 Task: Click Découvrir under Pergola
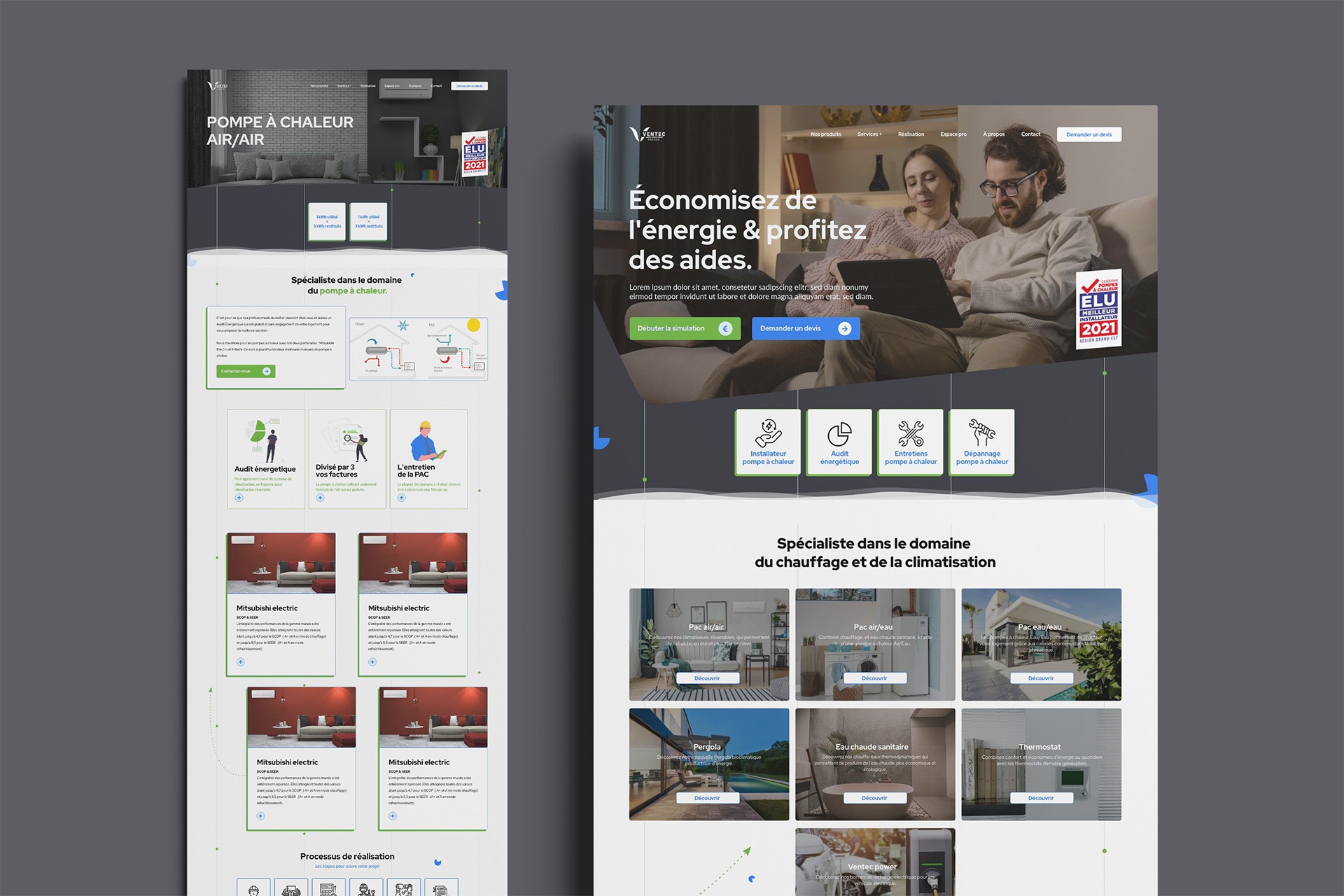(707, 798)
